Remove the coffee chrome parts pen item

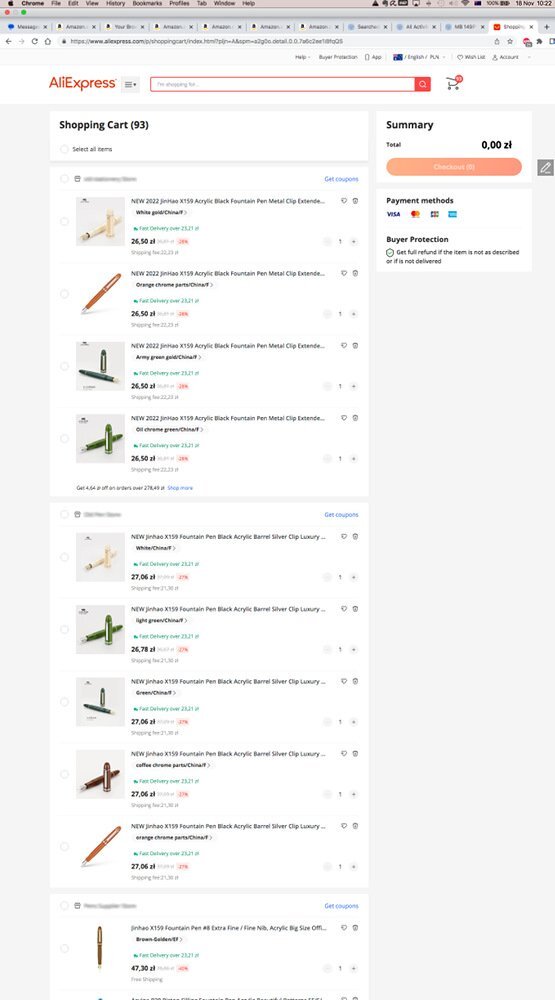(355, 754)
